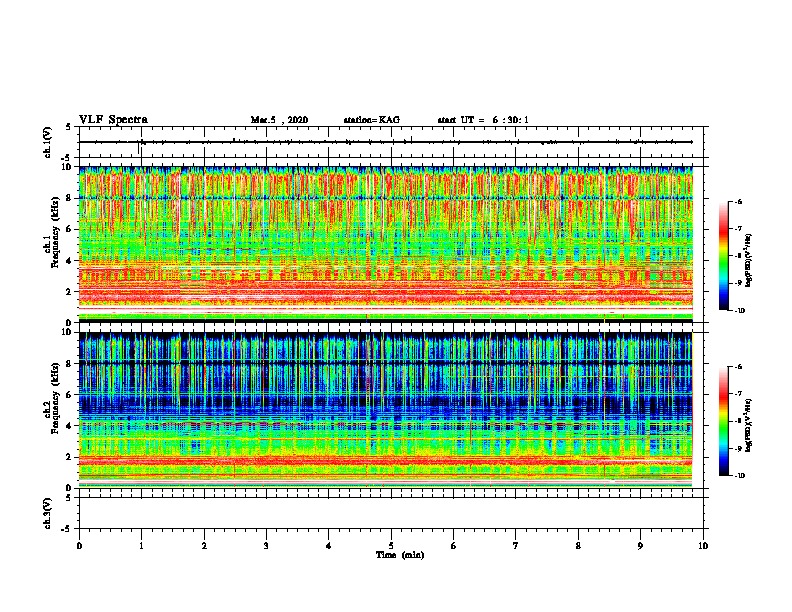
Task: Click the "-6" label on the ch.1 color scale
Action: [738, 201]
